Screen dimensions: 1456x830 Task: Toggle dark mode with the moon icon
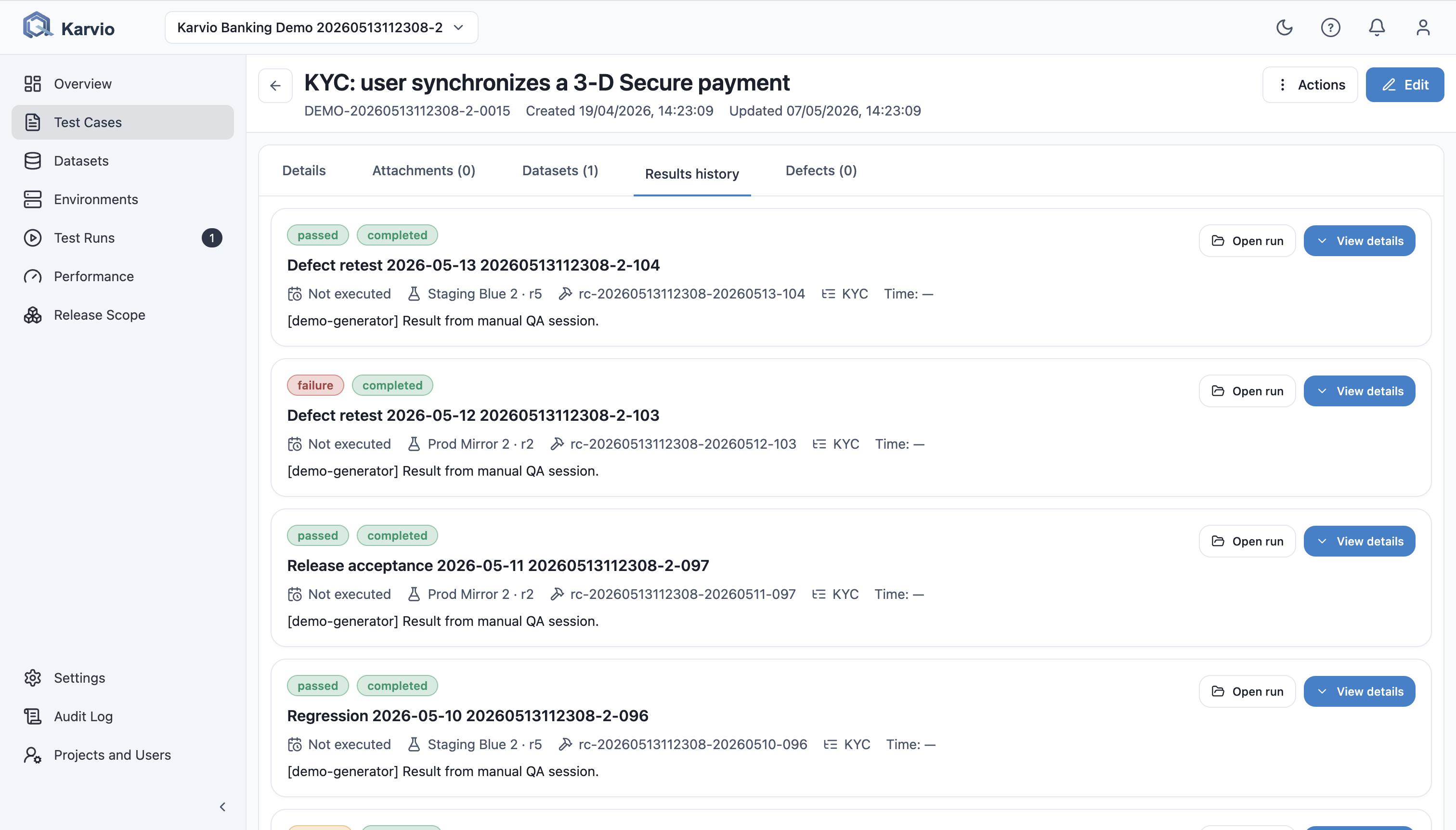click(x=1284, y=27)
